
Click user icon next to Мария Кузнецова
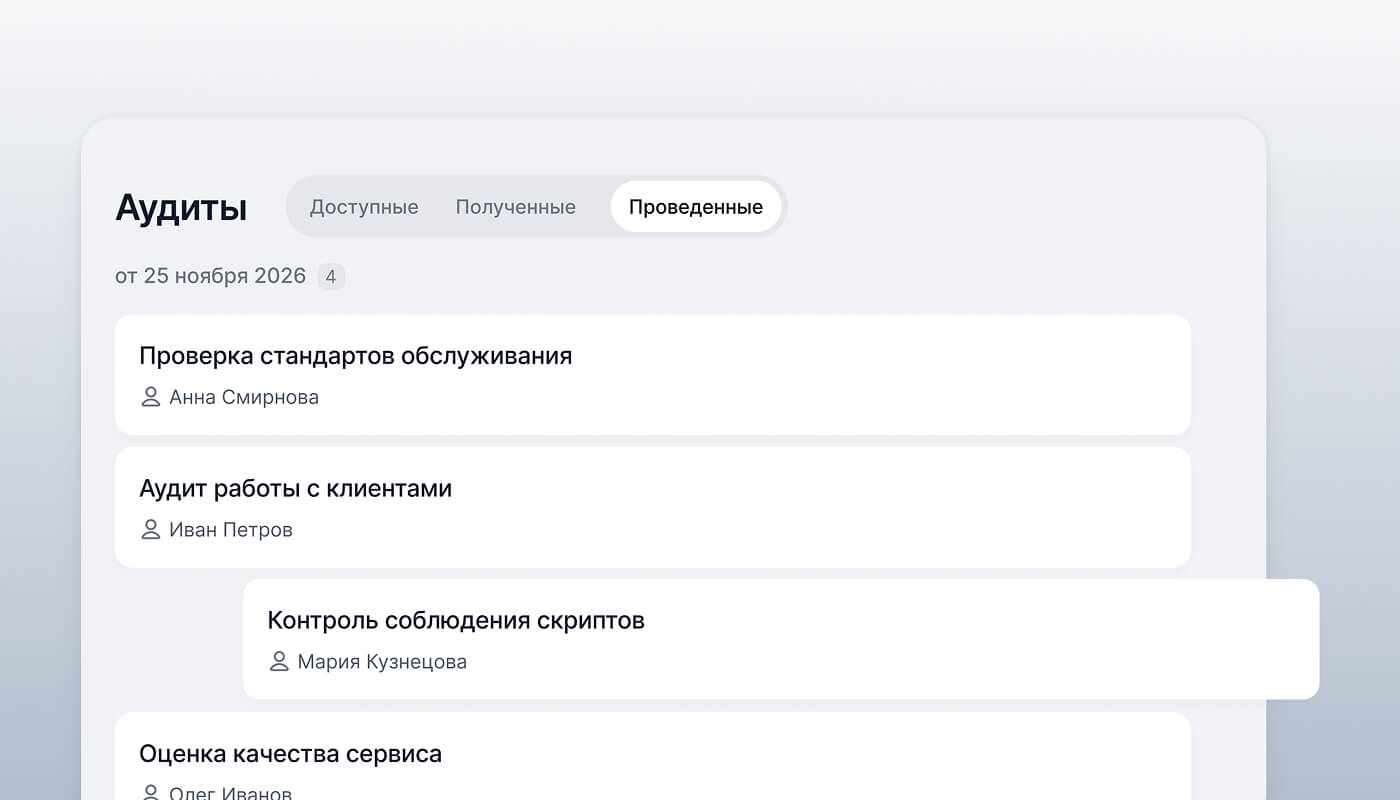pyautogui.click(x=279, y=661)
